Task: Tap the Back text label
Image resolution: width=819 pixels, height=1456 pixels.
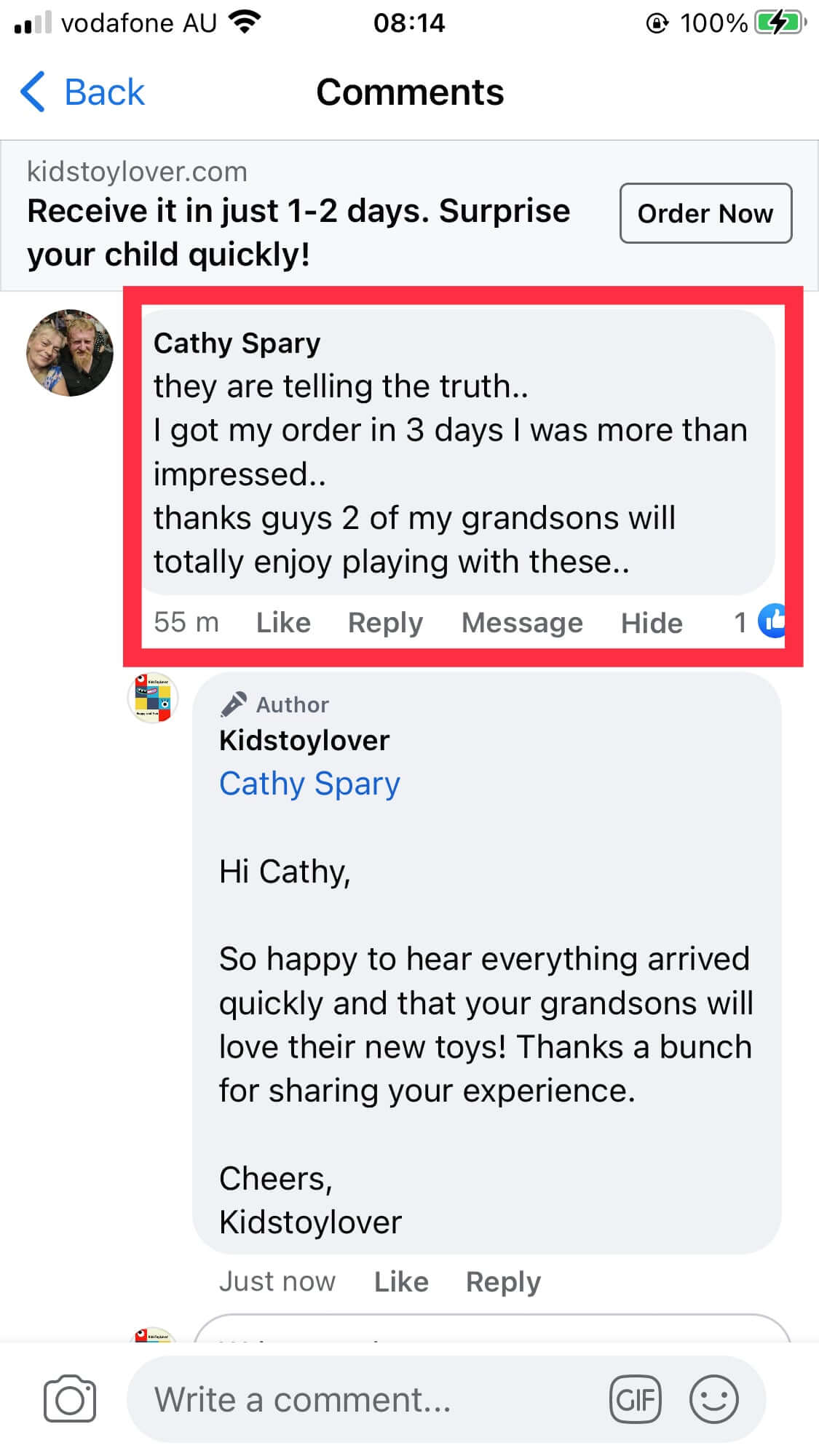Action: [104, 92]
